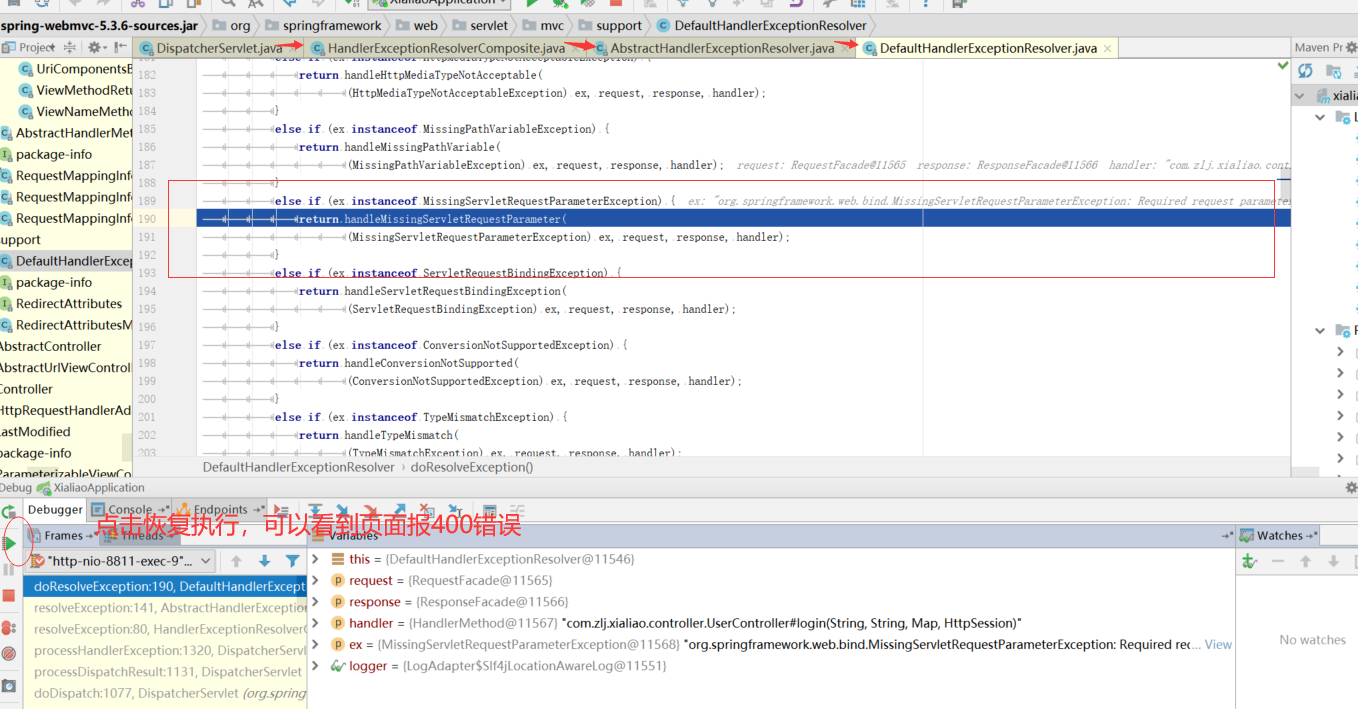Expand the 'ex' variable node
Viewport: 1358px width, 709px height.
316,644
